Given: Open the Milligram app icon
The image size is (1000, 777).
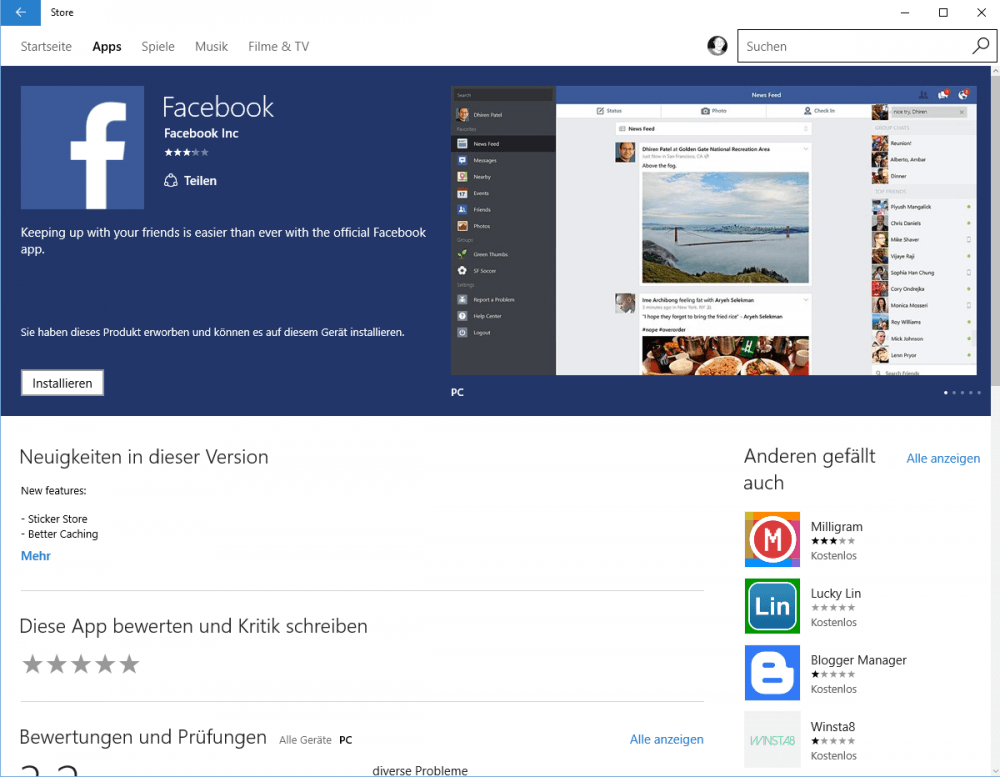Looking at the screenshot, I should [772, 539].
